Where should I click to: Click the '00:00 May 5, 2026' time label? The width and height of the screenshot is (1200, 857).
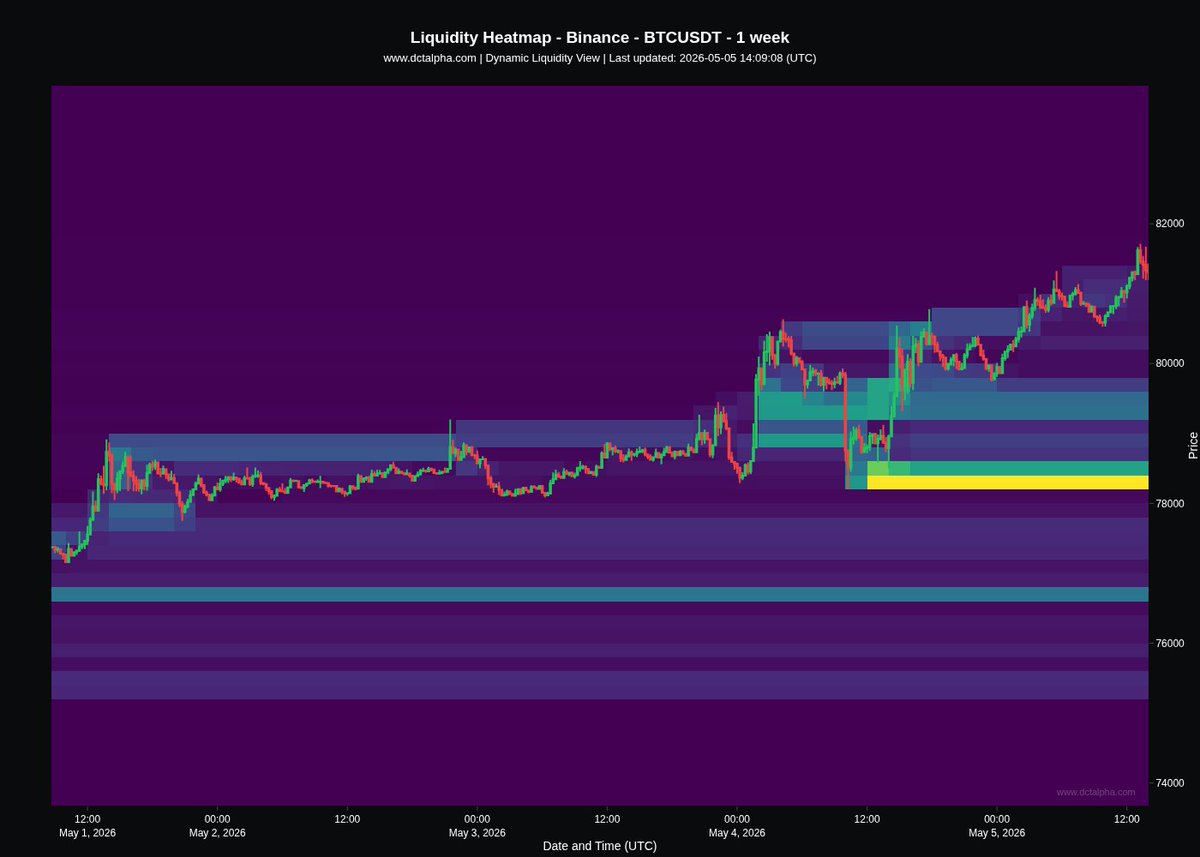click(997, 826)
